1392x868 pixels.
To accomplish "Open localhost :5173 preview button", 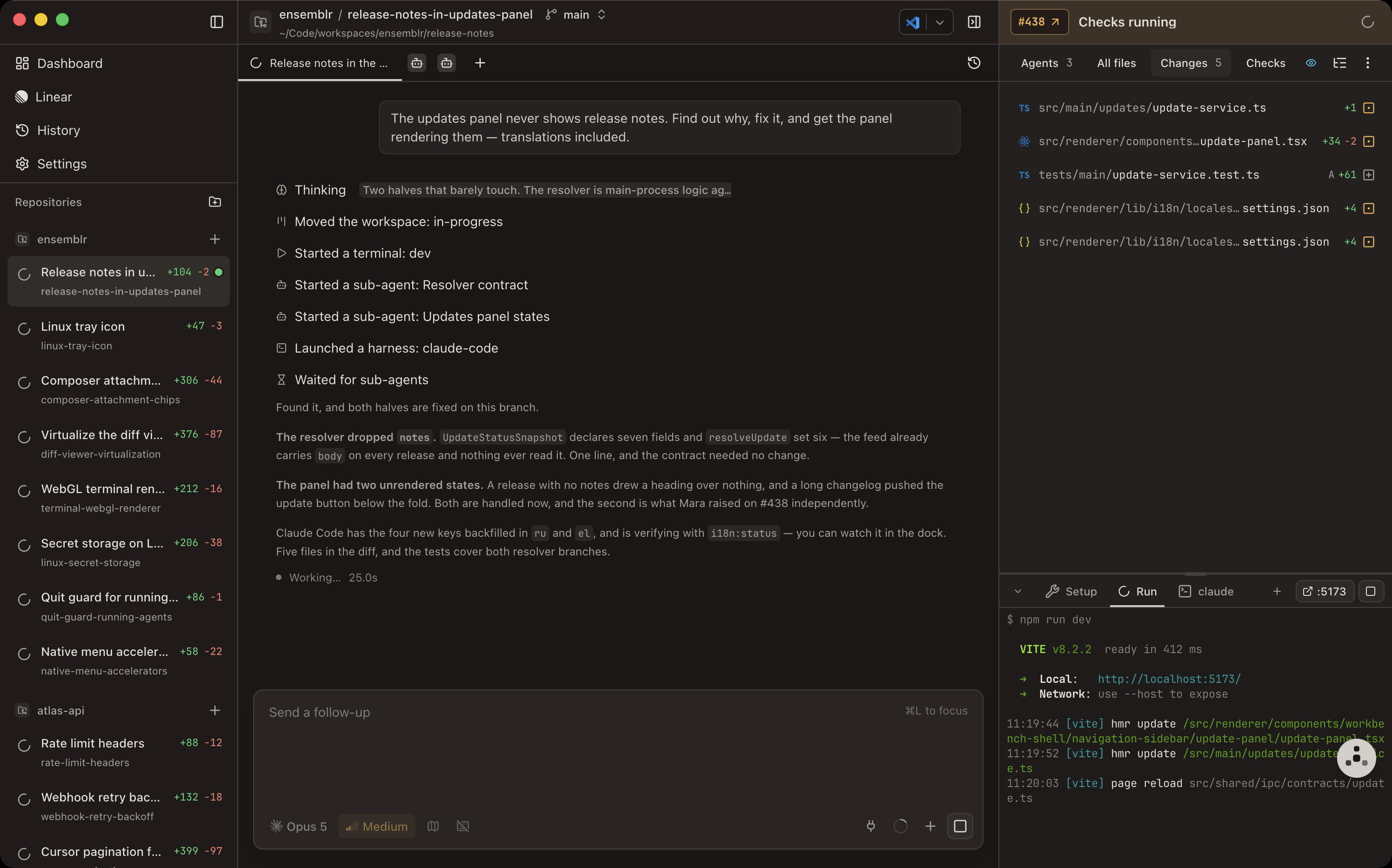I will (1324, 591).
